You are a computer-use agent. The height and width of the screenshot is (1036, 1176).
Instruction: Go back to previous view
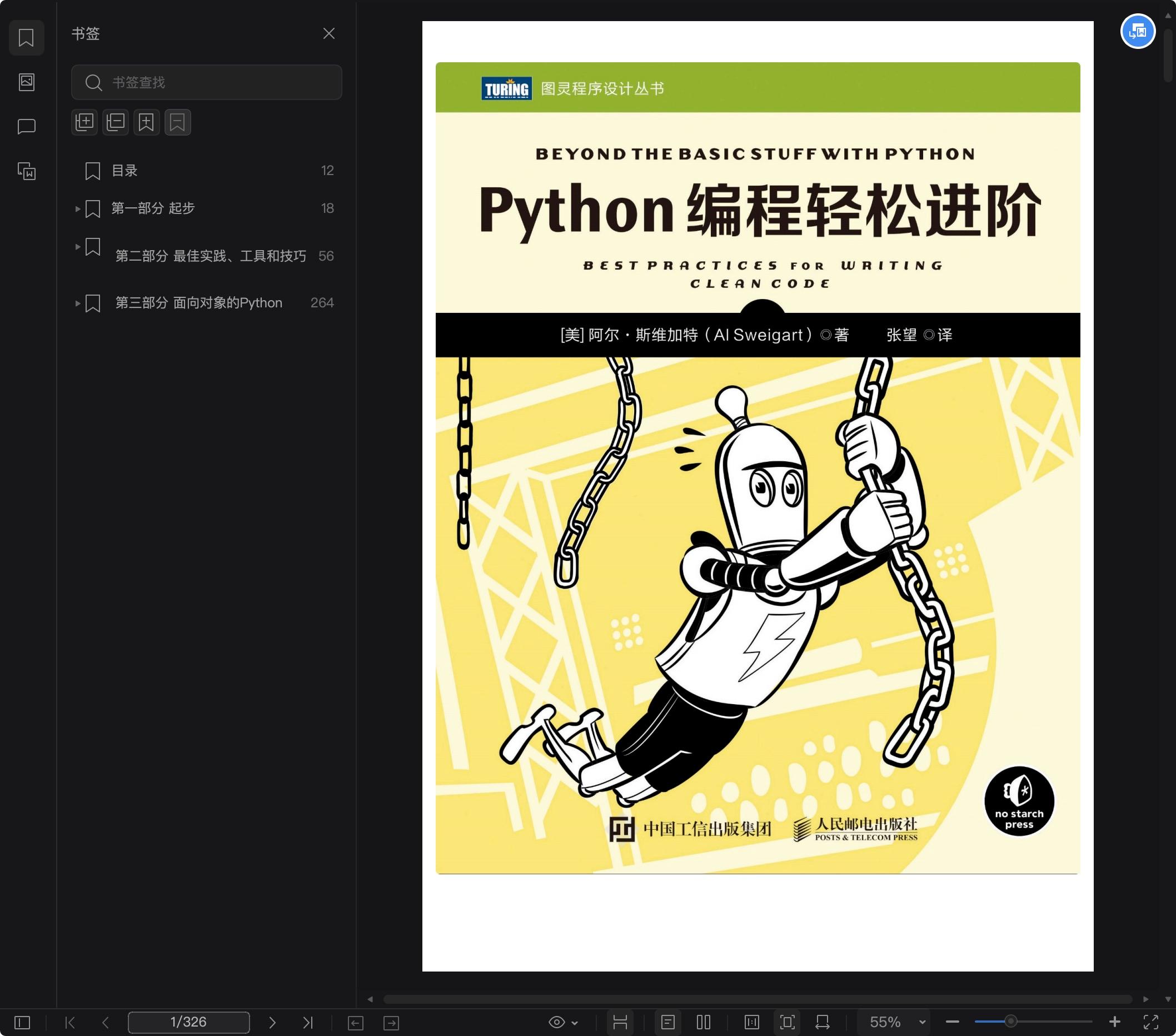click(x=356, y=1023)
